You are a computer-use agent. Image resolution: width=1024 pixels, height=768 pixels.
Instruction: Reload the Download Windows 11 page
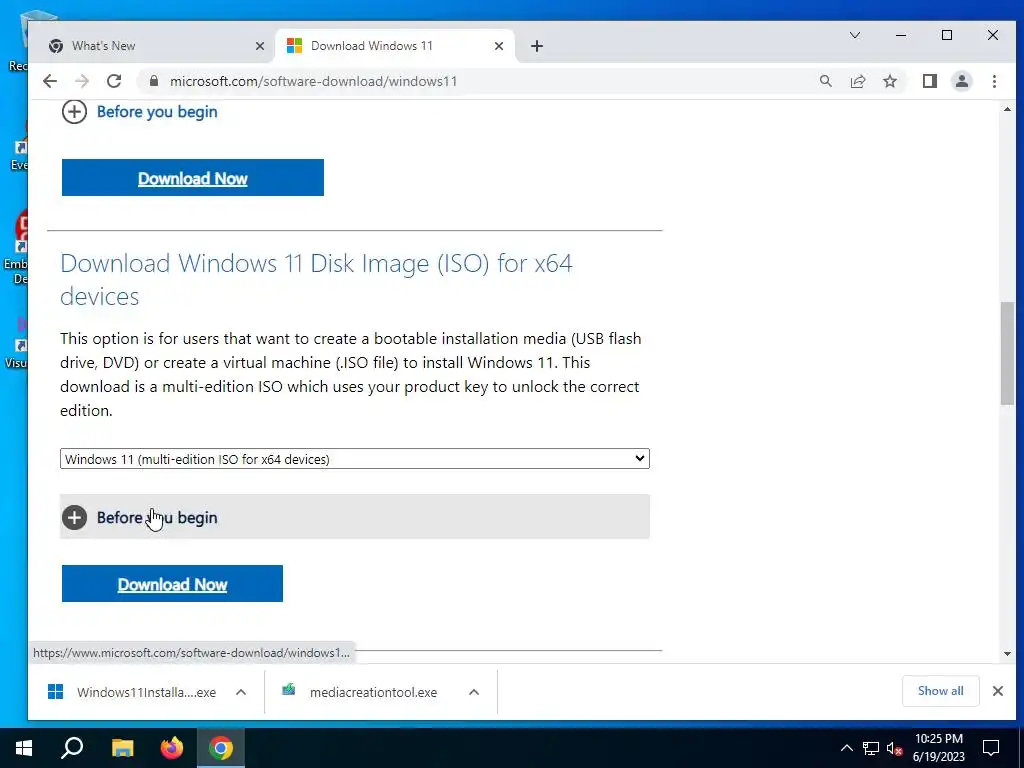click(114, 81)
